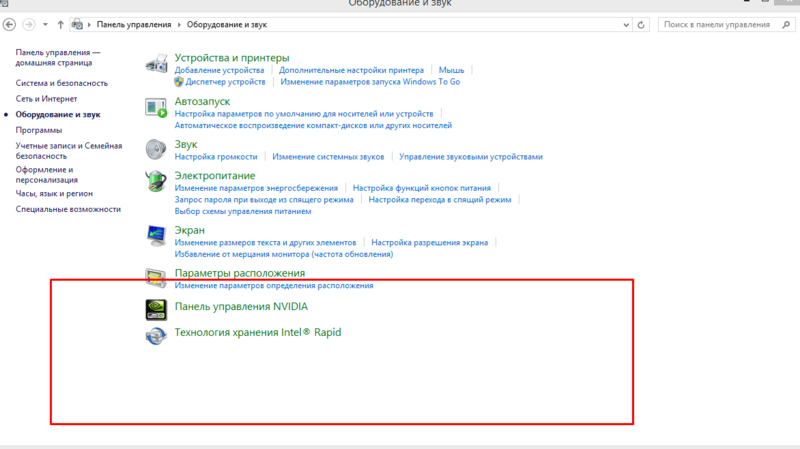This screenshot has height=449, width=800.
Task: Open Программы in sidebar
Action: 39,130
